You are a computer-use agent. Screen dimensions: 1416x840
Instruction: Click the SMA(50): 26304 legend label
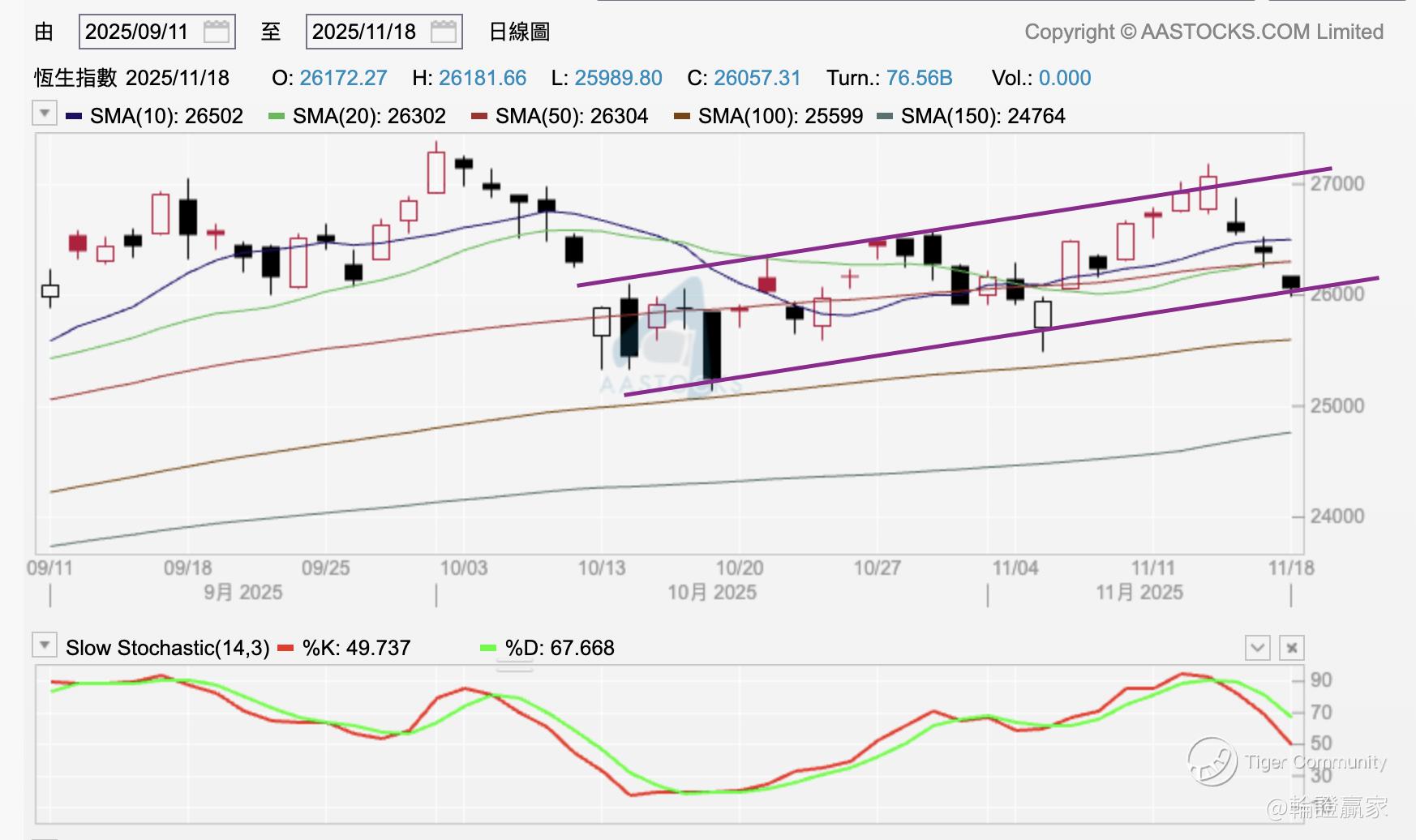573,116
